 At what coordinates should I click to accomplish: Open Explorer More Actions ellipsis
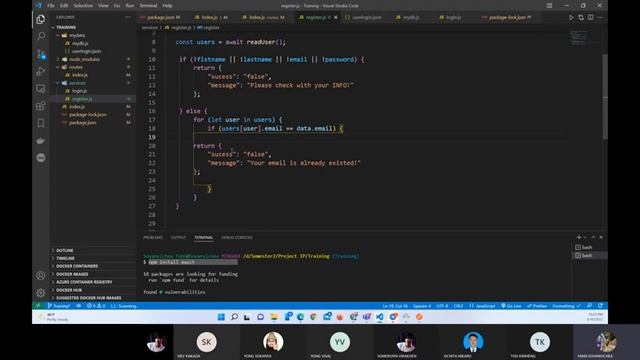tap(128, 17)
